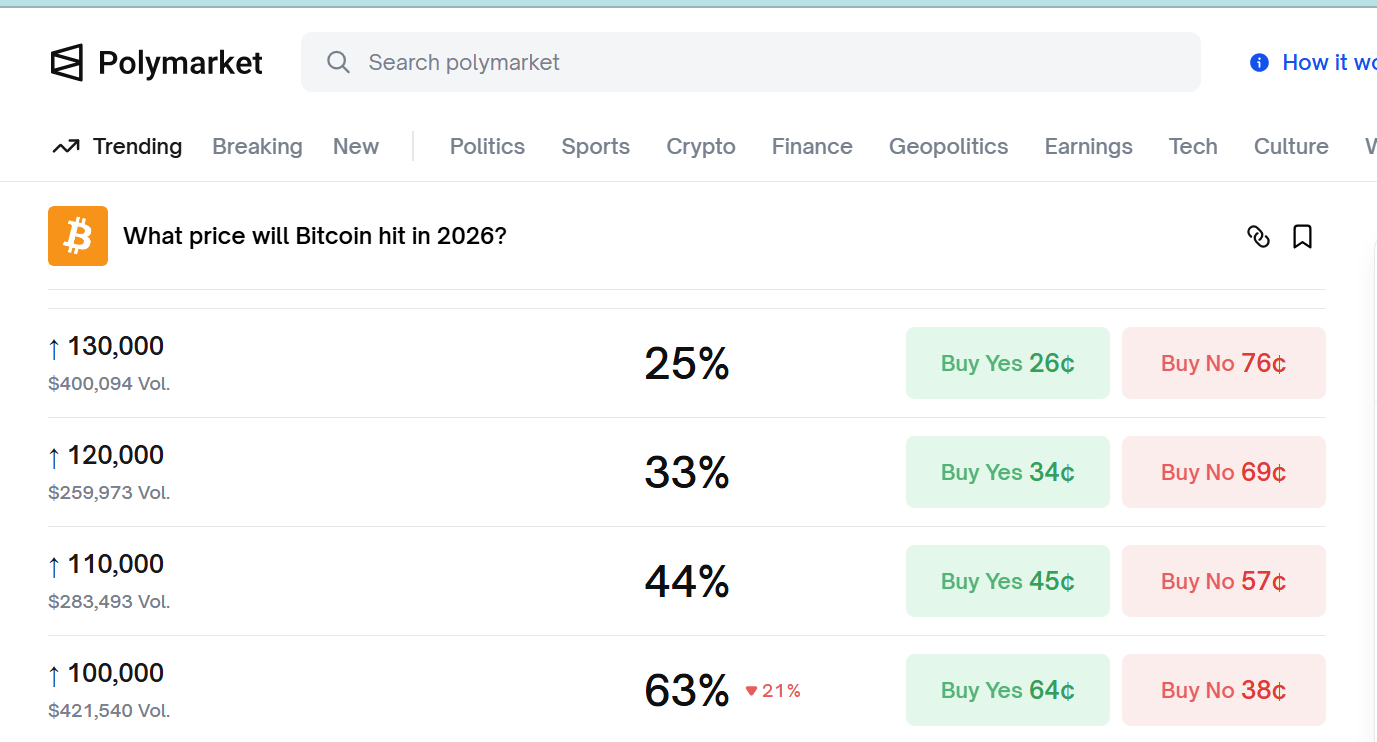Open the Geopolitics category
Viewport: 1377px width, 742px height.
tap(948, 147)
